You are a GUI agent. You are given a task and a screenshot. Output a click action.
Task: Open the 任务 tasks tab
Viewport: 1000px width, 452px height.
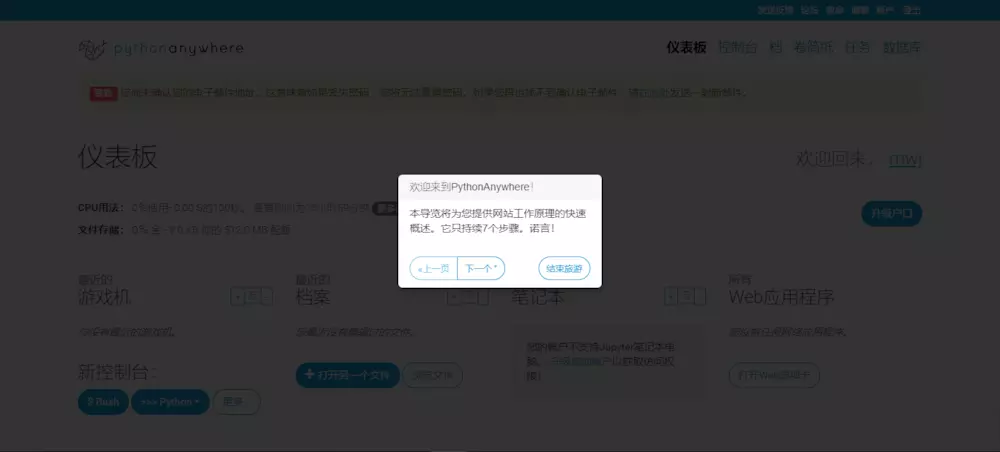pos(857,47)
